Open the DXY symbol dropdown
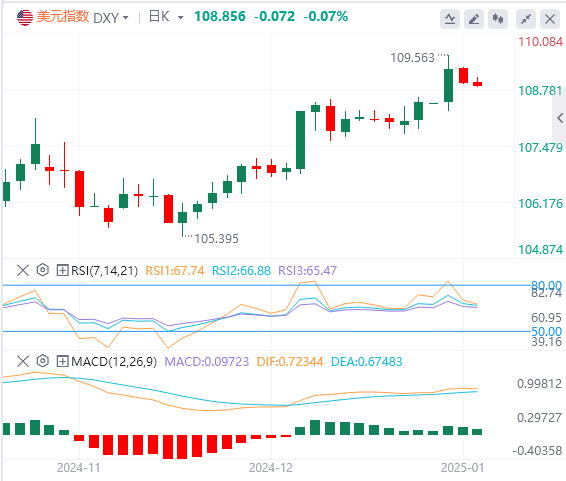This screenshot has height=481, width=566. click(111, 18)
